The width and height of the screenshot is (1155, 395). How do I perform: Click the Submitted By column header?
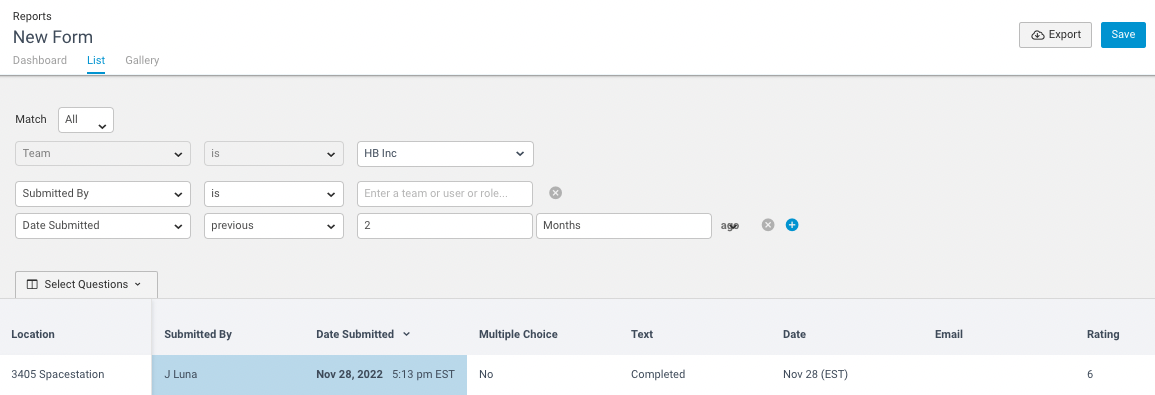[x=198, y=334]
